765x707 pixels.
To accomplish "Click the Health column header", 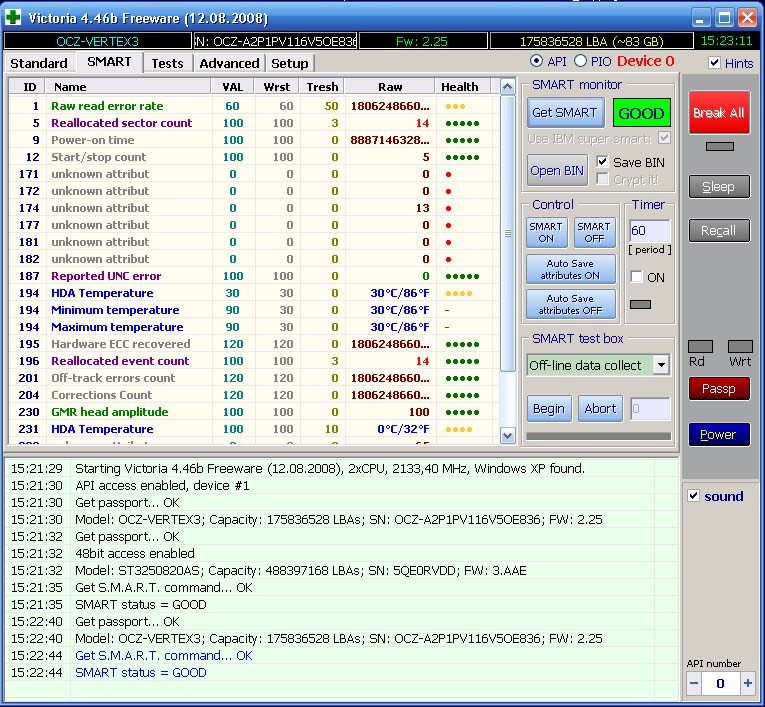I will point(462,87).
